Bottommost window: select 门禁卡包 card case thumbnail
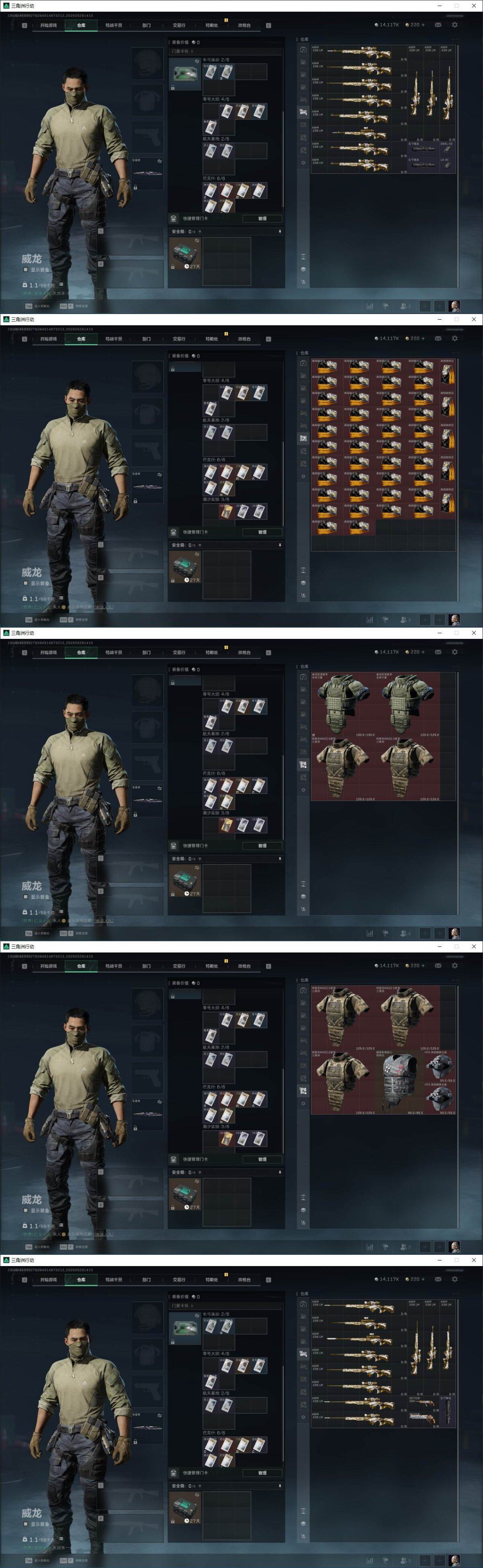This screenshot has width=483, height=1568. tap(185, 1328)
